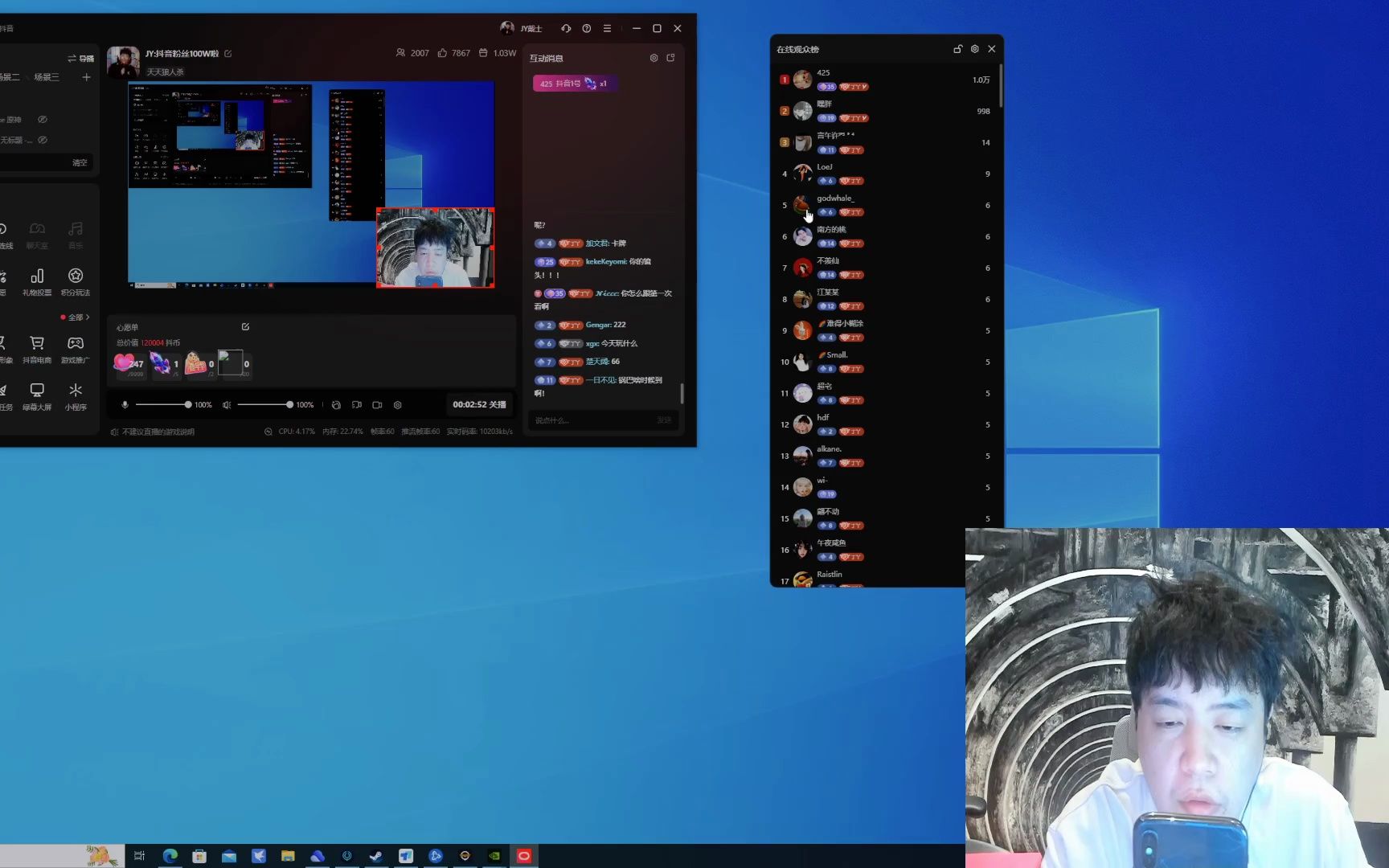Screen dimensions: 1389x868
Task: Click the 在线观众榜 scrollbar
Action: click(1001, 87)
